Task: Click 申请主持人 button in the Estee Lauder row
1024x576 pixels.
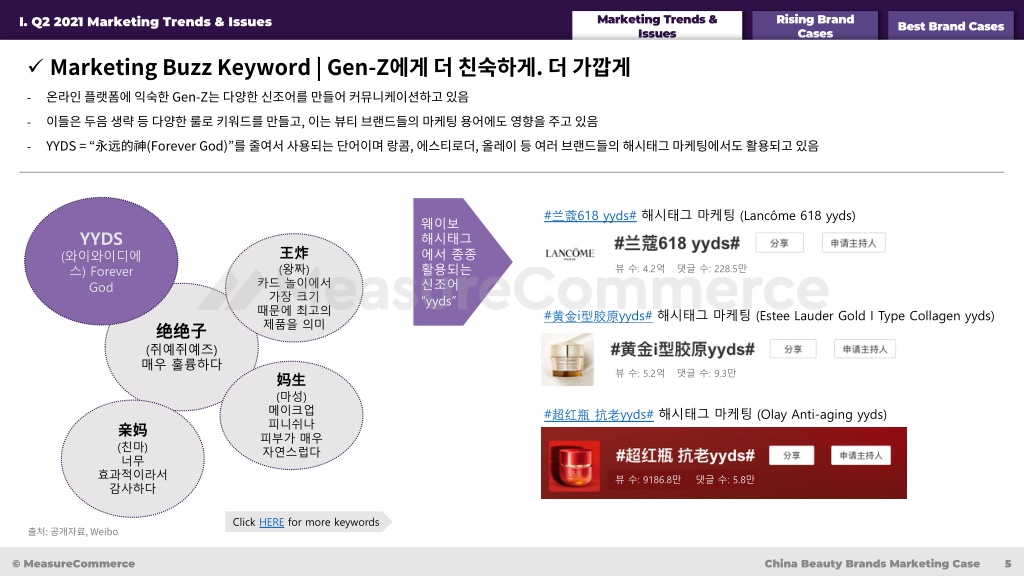Action: pyautogui.click(x=865, y=349)
